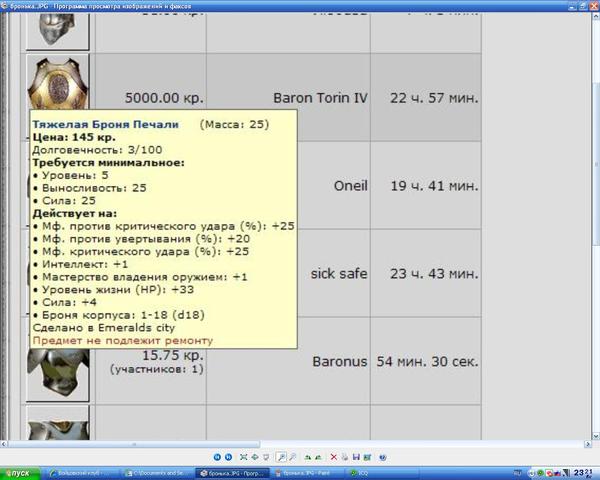The image size is (600, 480).
Task: Click the tooltip line Цена: 145 кр.
Action: 74,137
